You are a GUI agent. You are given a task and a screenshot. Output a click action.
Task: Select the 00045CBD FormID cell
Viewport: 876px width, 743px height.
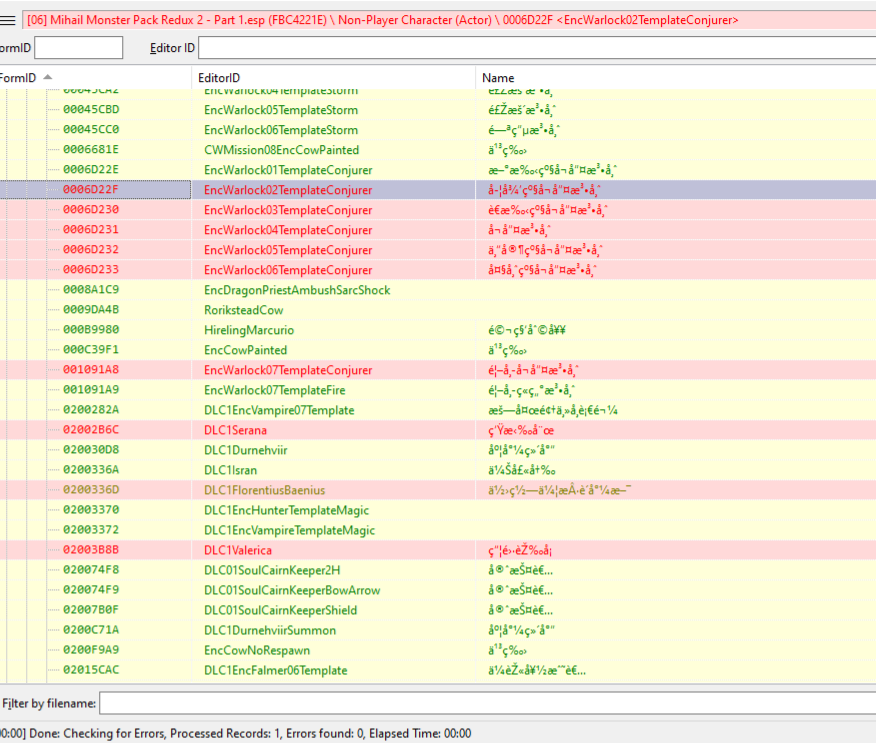pyautogui.click(x=91, y=109)
